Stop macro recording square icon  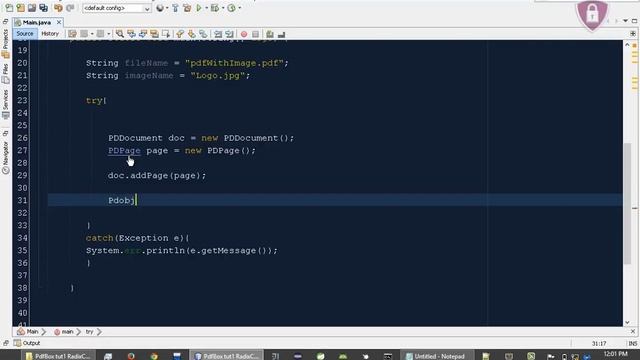256,34
